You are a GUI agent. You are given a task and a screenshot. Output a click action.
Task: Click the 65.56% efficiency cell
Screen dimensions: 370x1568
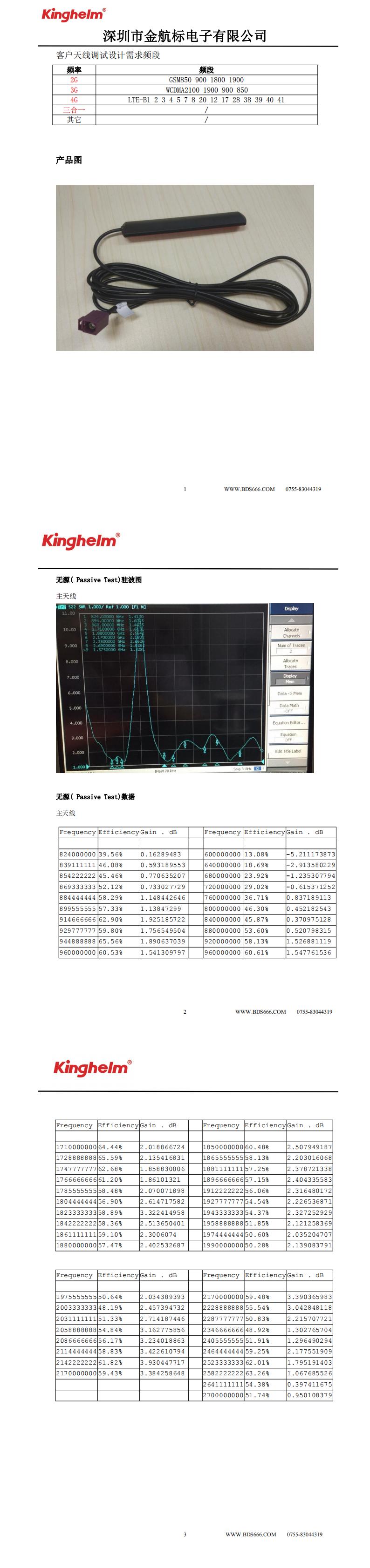[118, 941]
